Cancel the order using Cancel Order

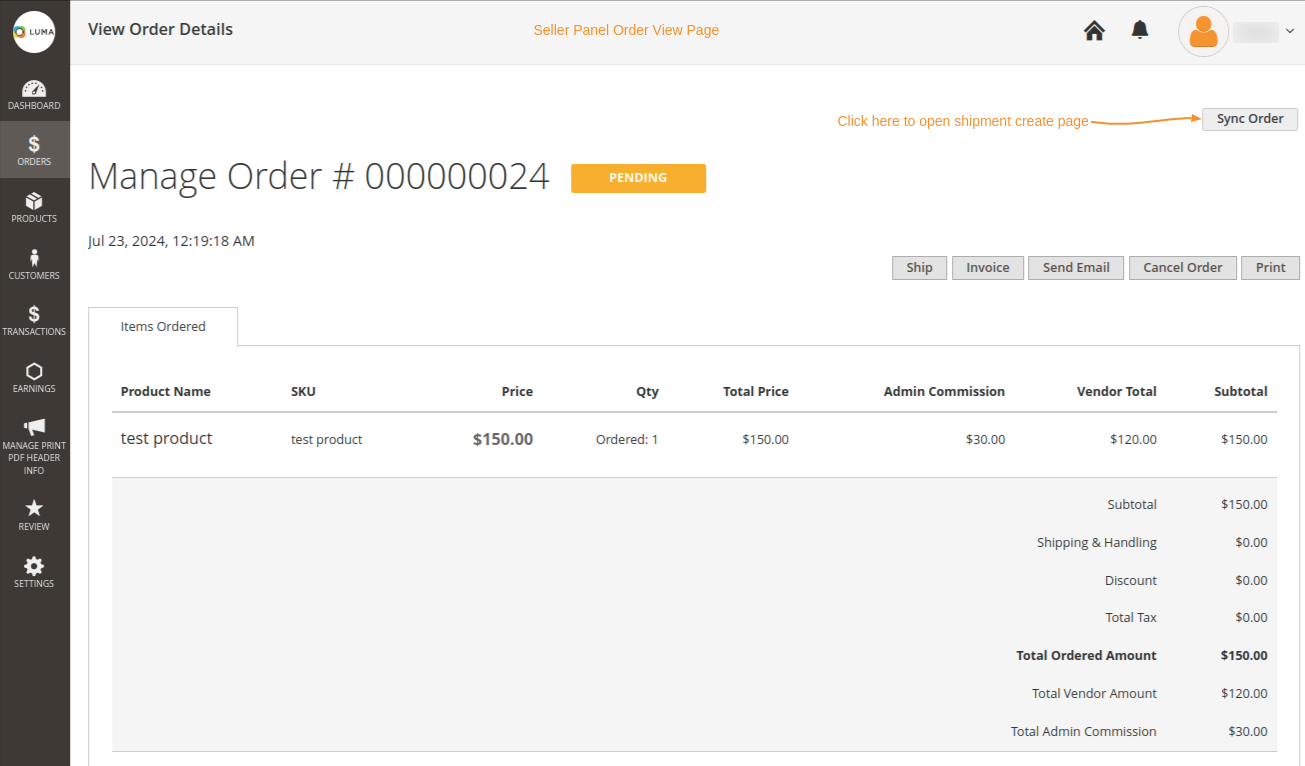click(x=1182, y=267)
